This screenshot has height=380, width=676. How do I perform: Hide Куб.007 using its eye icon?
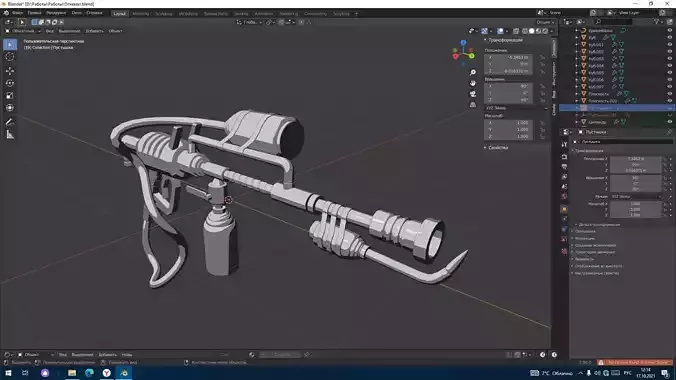pyautogui.click(x=670, y=87)
